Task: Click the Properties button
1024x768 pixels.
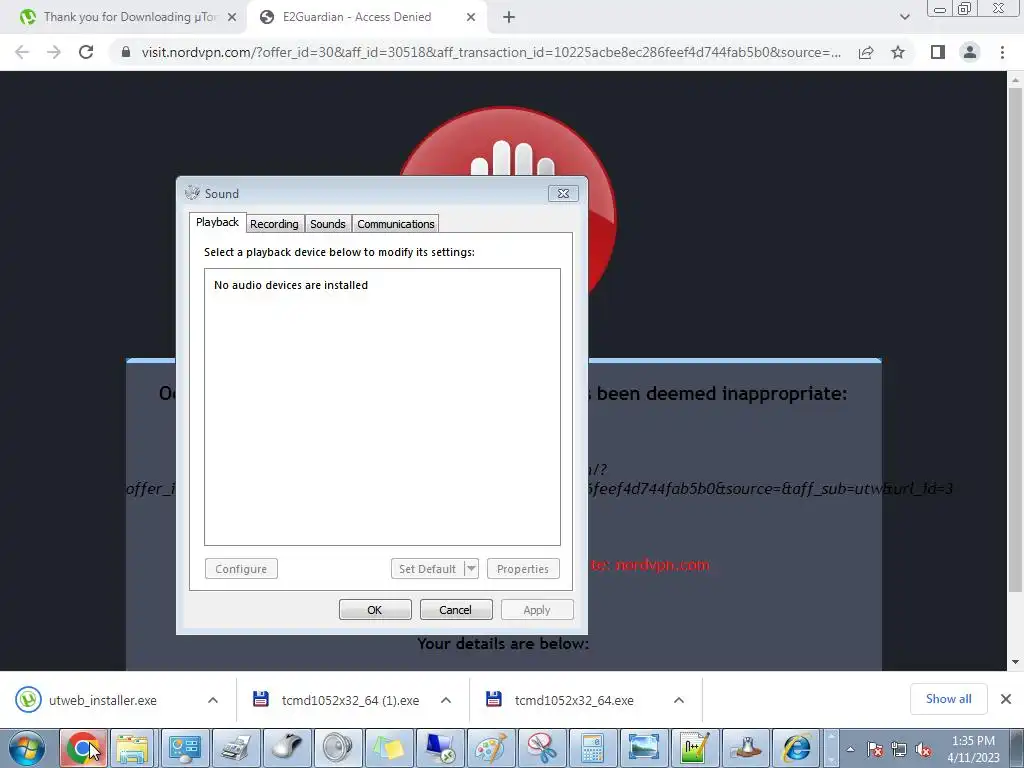Action: tap(523, 569)
